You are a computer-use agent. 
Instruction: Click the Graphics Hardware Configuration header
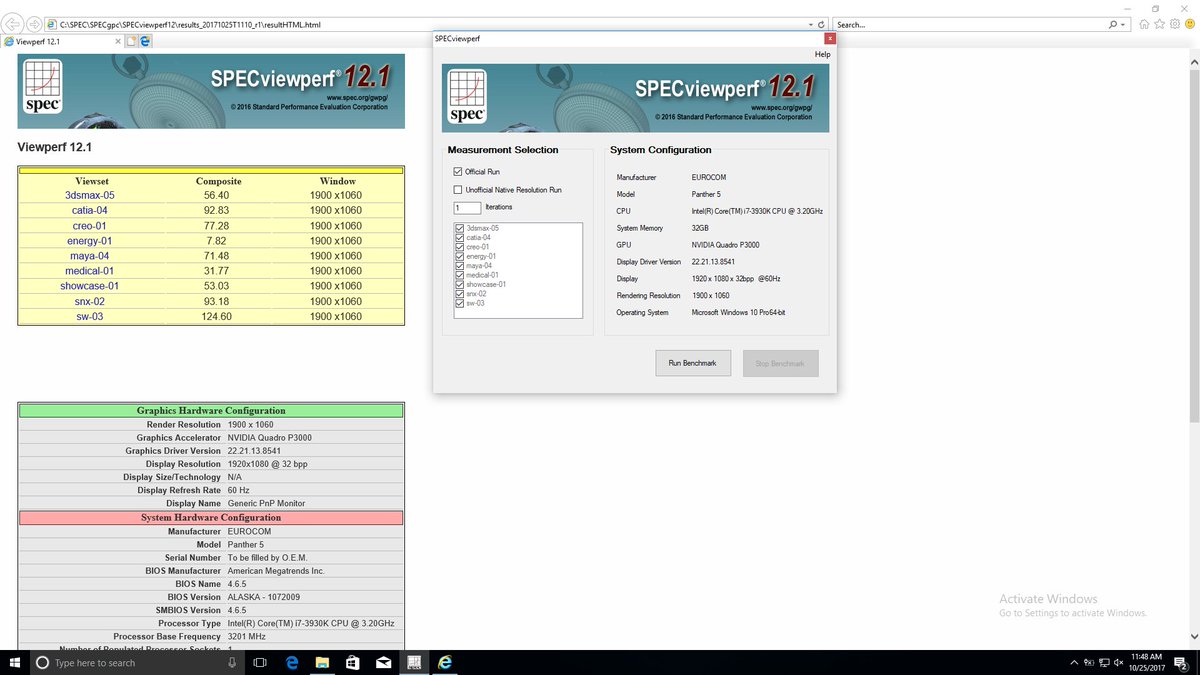tap(211, 411)
